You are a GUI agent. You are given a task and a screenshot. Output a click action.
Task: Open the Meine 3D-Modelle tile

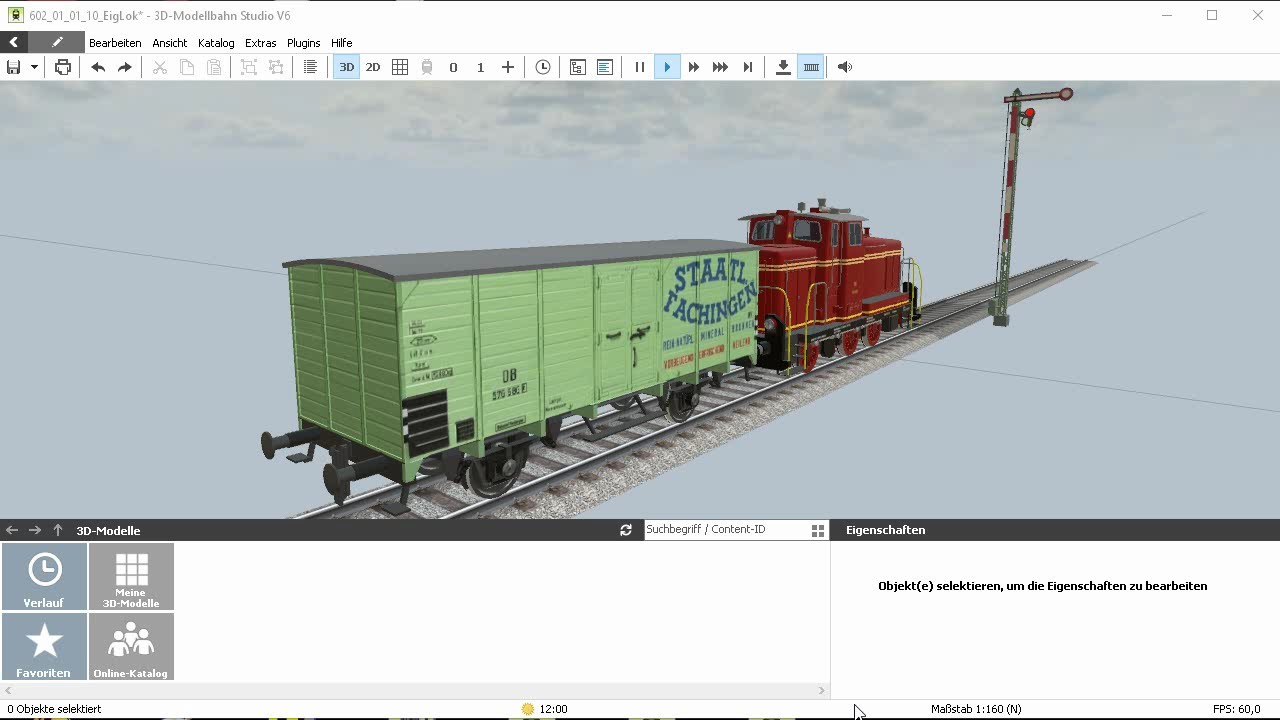(x=131, y=577)
